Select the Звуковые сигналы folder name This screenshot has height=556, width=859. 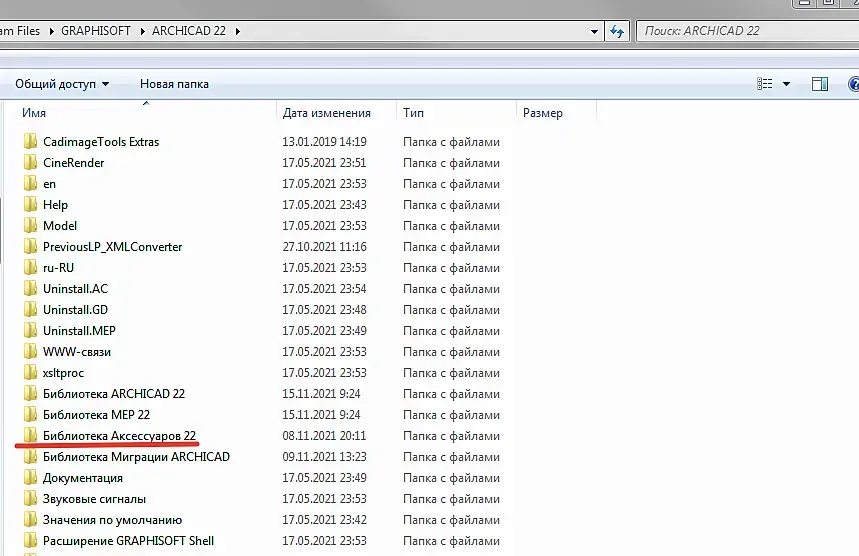coord(94,499)
